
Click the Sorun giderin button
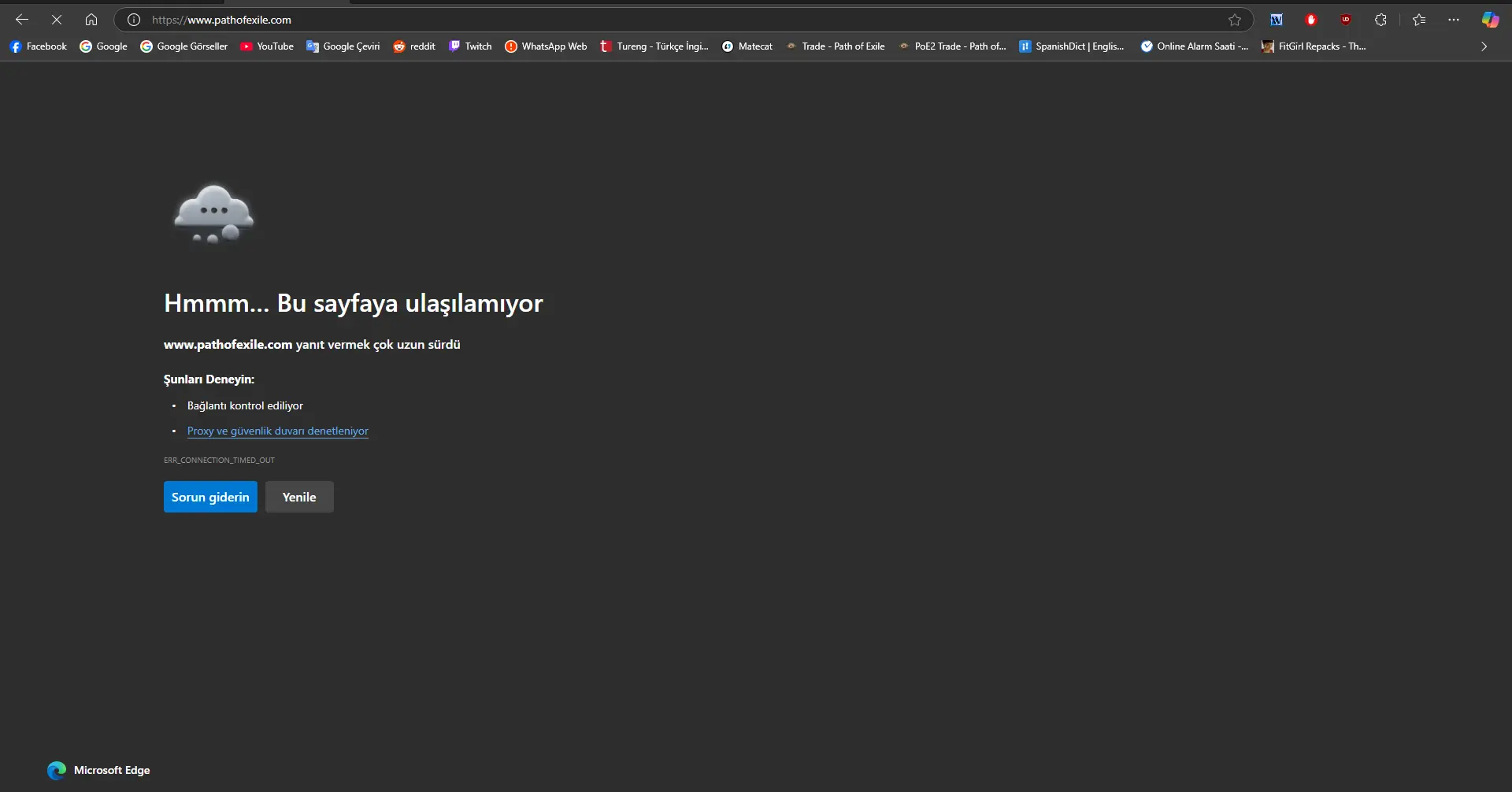(x=210, y=497)
